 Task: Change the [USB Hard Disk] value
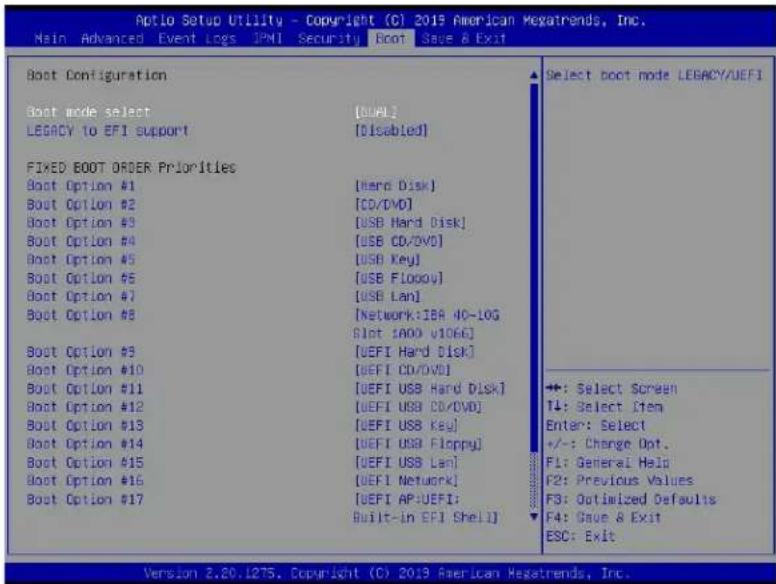[x=410, y=223]
